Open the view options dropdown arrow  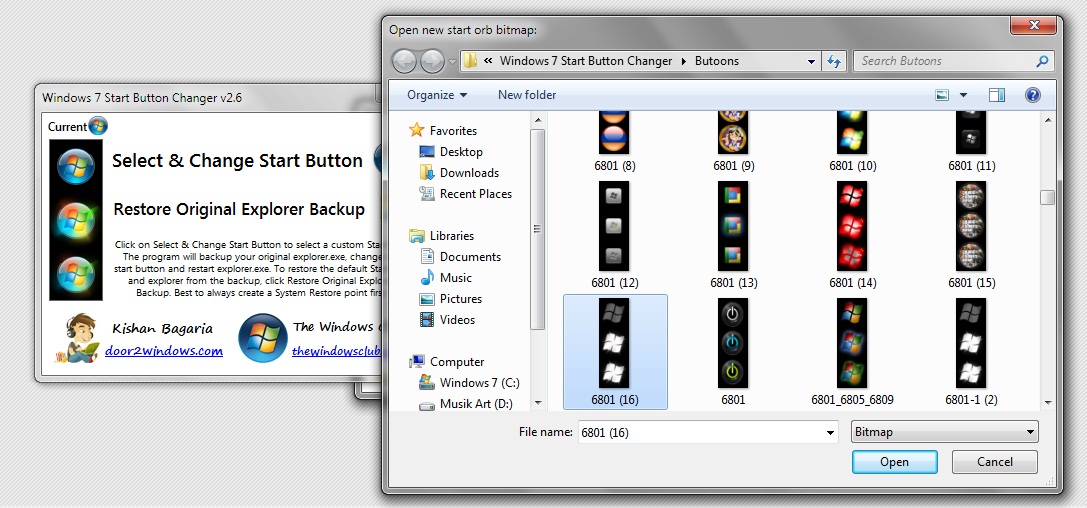(x=963, y=95)
